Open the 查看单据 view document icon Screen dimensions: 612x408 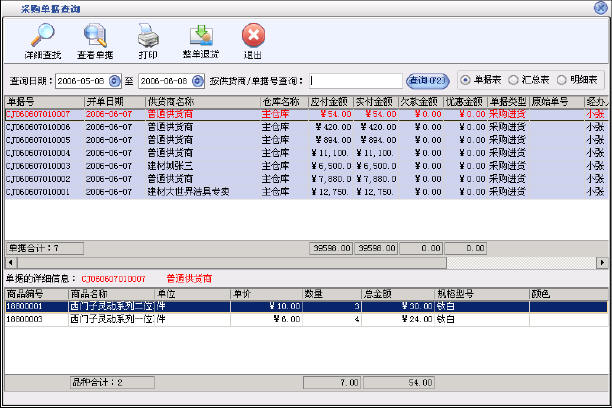point(94,36)
